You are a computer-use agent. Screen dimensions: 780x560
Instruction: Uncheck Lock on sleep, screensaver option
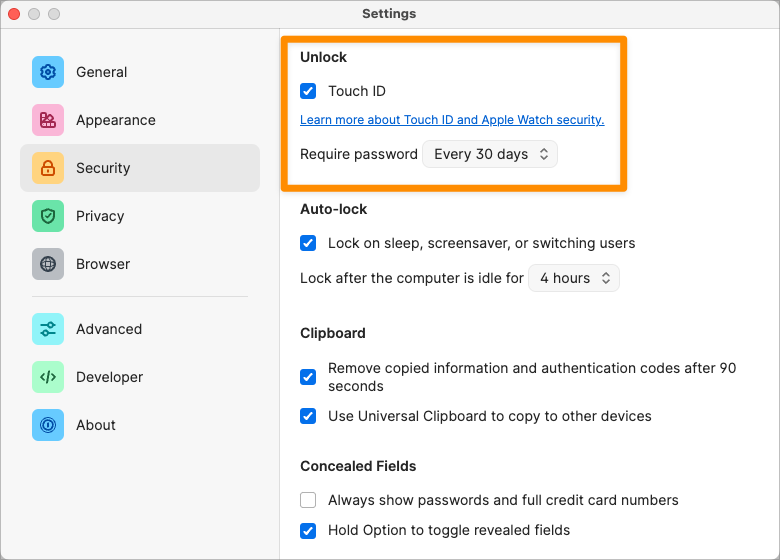click(x=309, y=243)
